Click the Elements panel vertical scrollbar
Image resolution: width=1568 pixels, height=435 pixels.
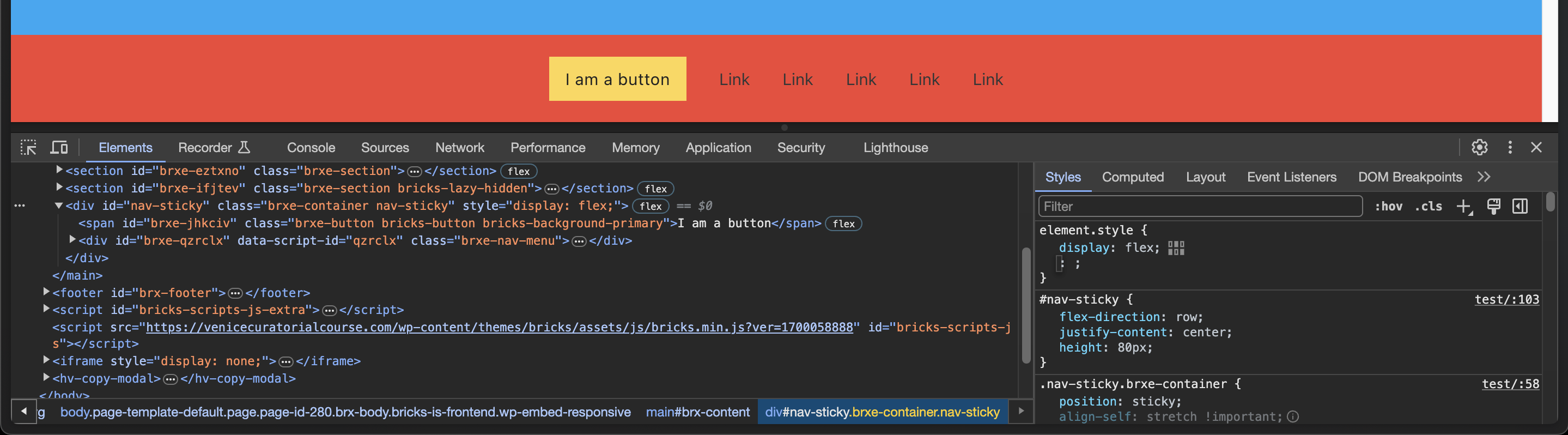(1026, 305)
